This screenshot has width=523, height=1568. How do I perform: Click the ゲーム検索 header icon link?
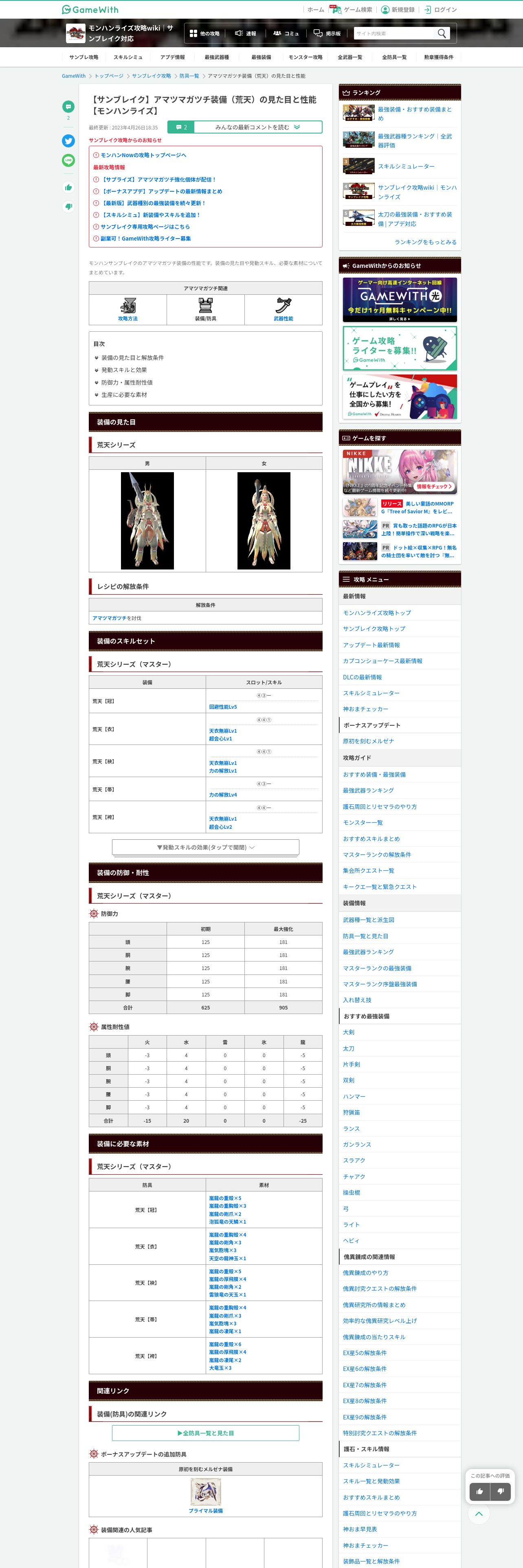352,10
